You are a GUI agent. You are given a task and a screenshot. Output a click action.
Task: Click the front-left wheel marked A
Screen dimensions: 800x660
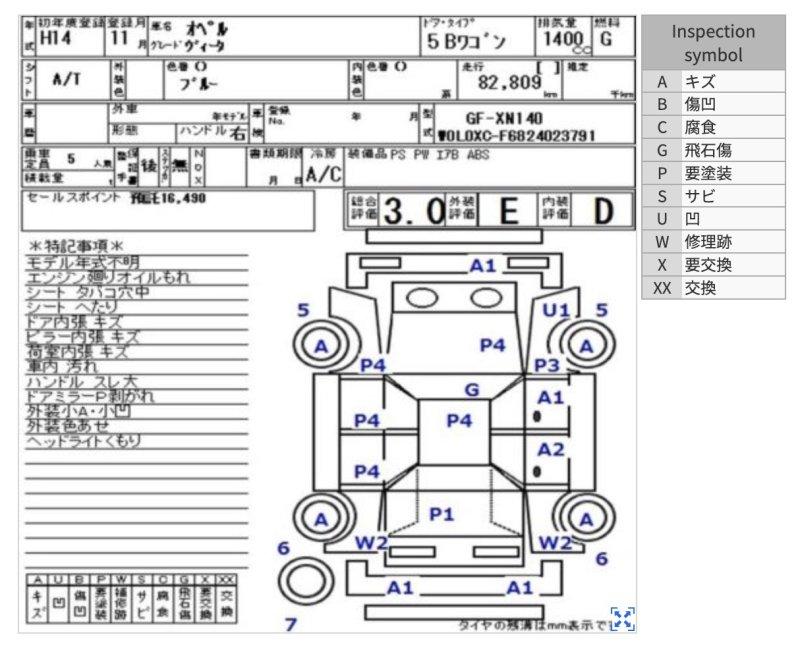[322, 346]
